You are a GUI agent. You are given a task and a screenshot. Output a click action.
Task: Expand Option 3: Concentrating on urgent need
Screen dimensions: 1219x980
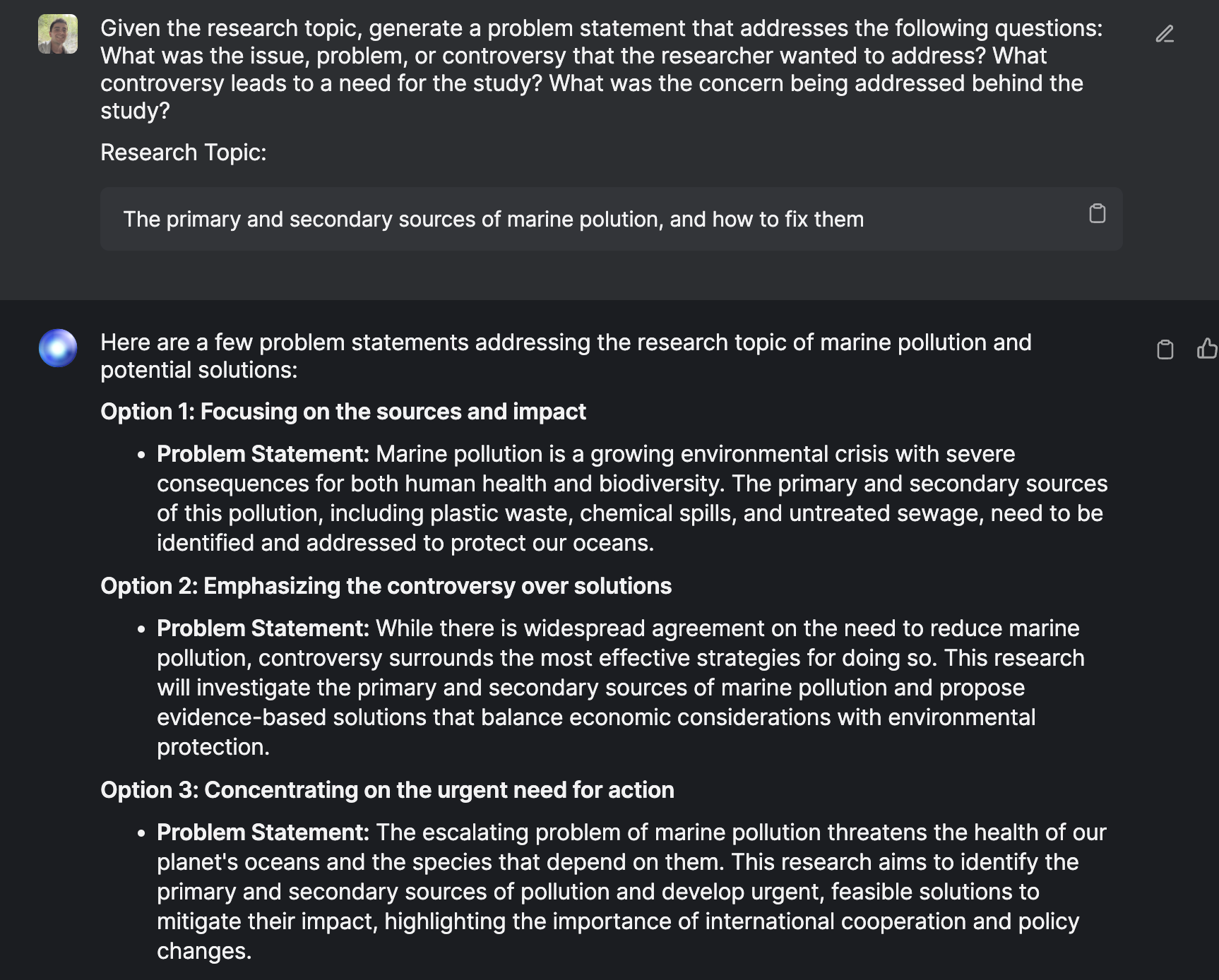[388, 790]
